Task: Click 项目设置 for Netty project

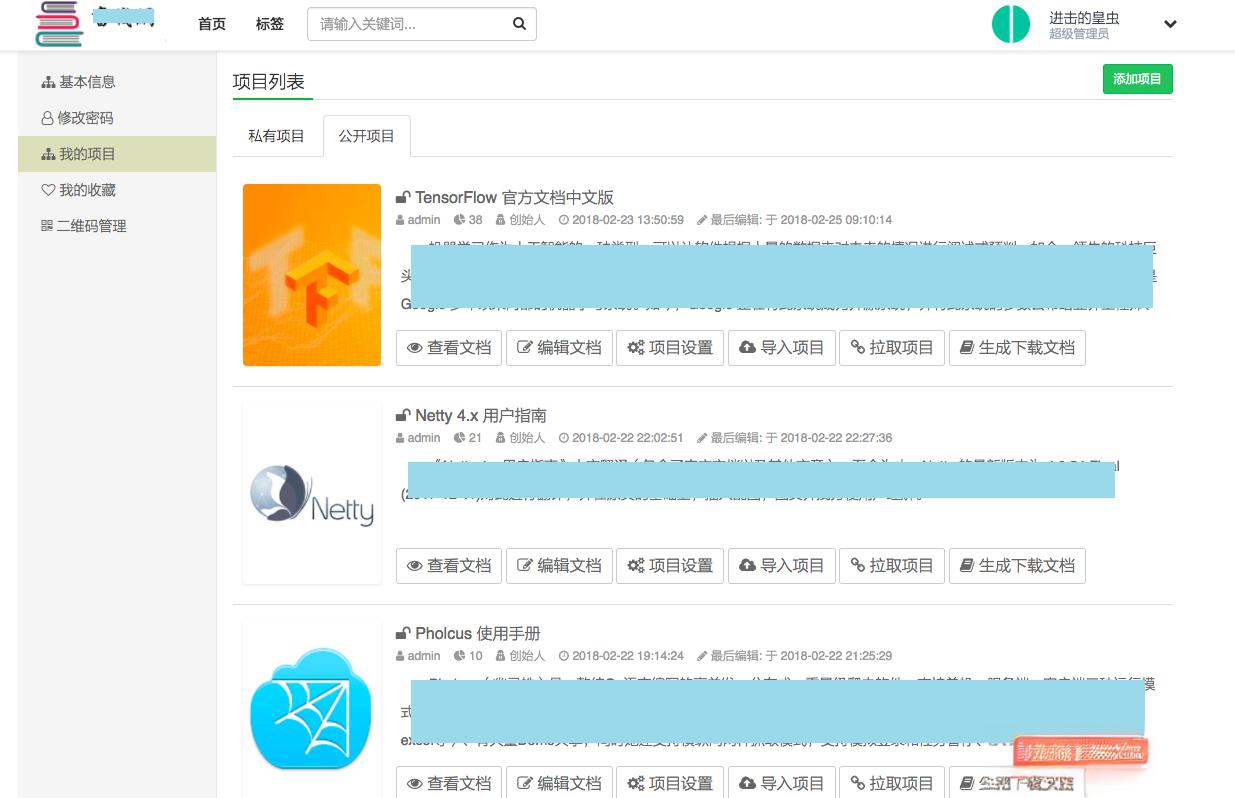Action: point(670,565)
